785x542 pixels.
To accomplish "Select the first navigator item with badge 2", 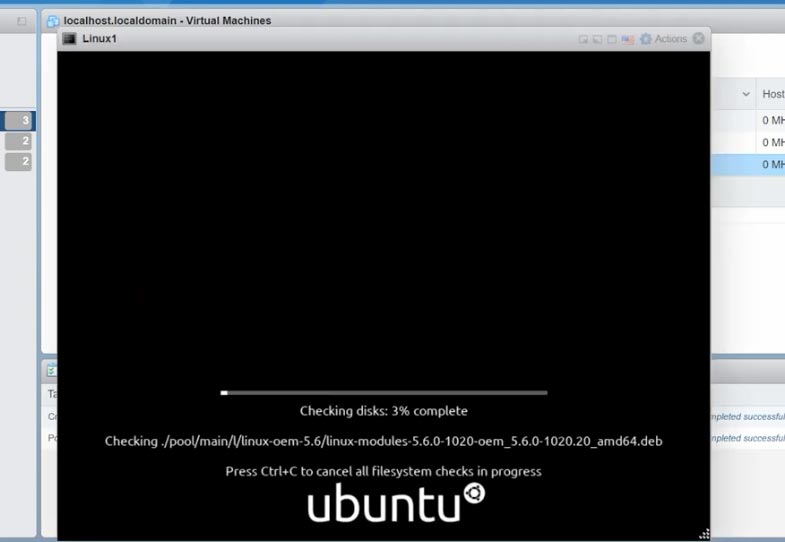I will click(18, 141).
